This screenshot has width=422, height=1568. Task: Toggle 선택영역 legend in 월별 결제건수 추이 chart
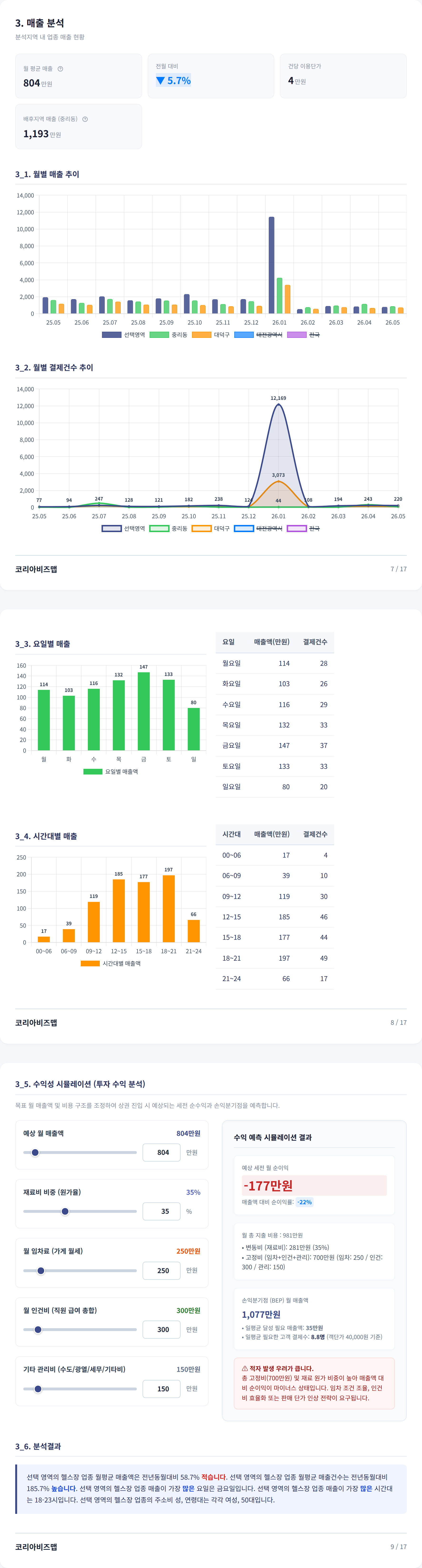124,528
